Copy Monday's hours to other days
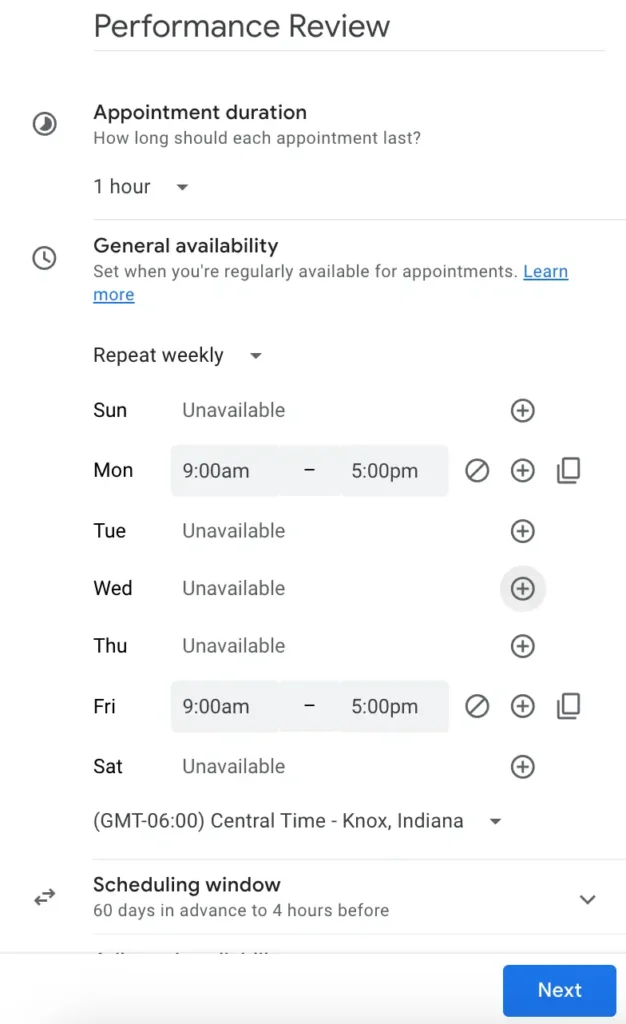 pyautogui.click(x=569, y=470)
